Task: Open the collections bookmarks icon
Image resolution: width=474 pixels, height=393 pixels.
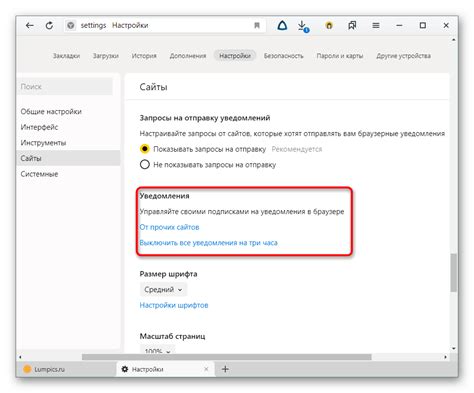Action: (x=352, y=25)
